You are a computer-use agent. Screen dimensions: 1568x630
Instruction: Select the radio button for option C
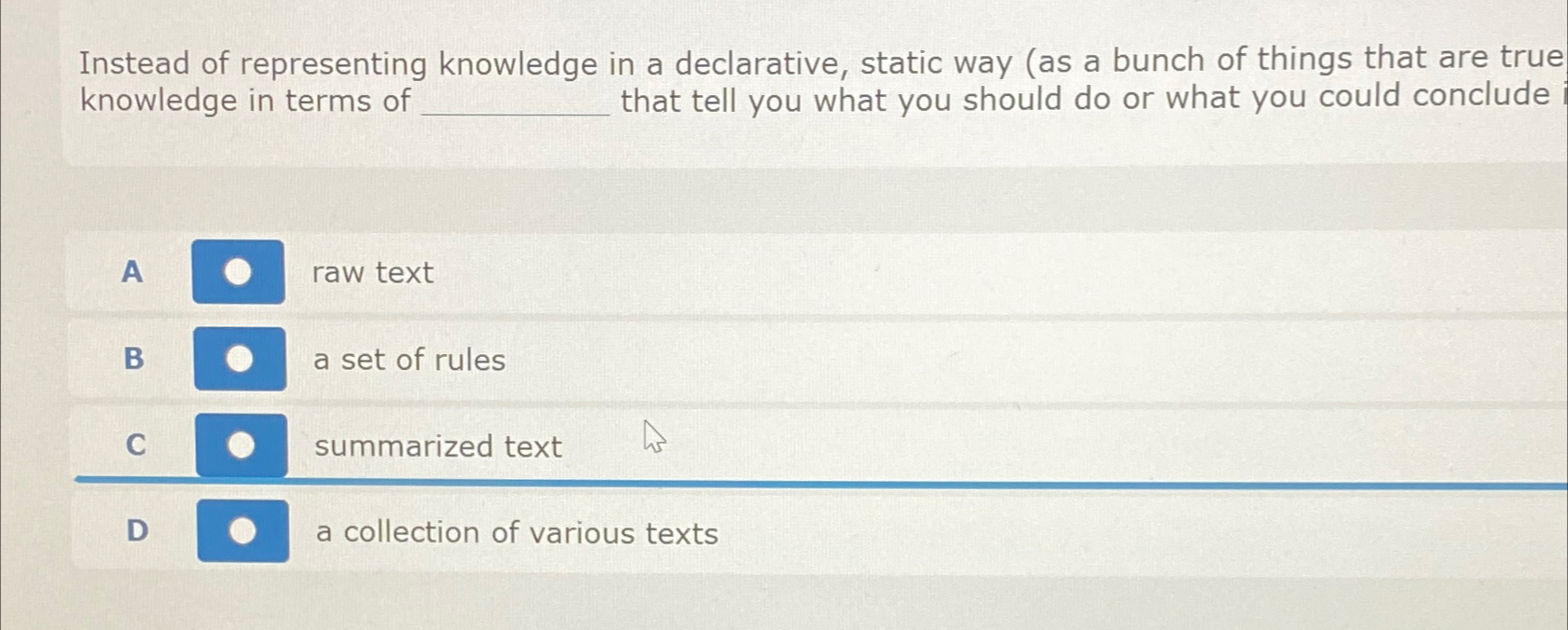pos(243,446)
